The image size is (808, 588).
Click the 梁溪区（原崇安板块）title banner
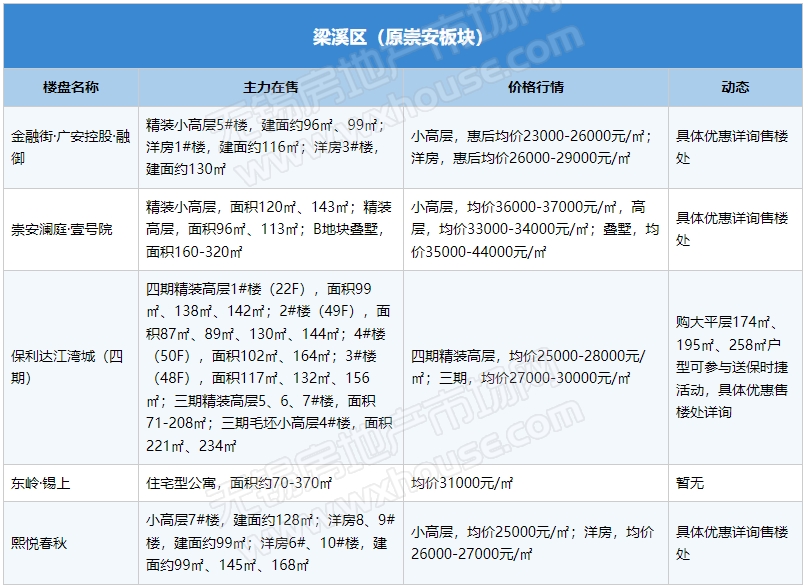pyautogui.click(x=404, y=38)
